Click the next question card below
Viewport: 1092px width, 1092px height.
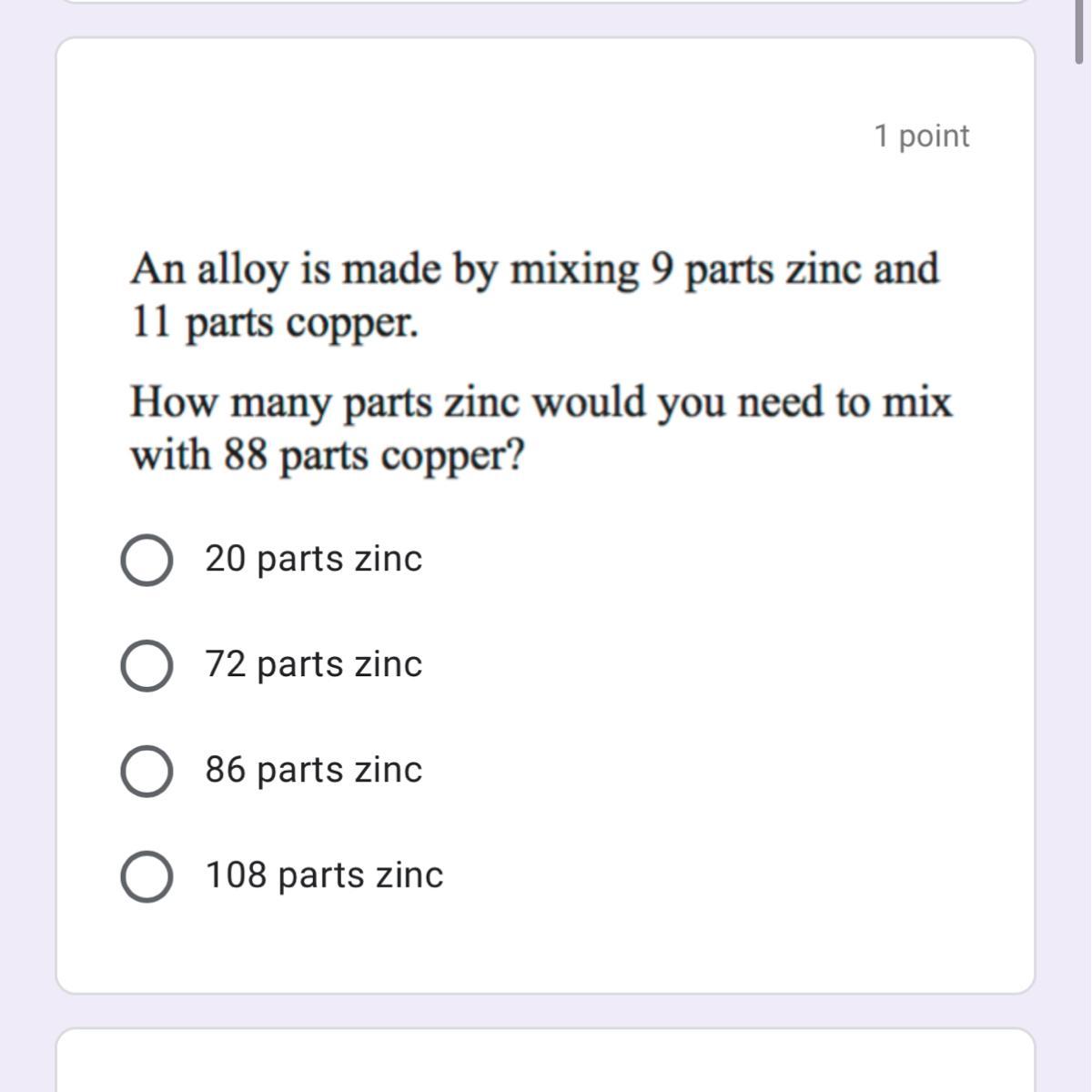coord(546,1063)
